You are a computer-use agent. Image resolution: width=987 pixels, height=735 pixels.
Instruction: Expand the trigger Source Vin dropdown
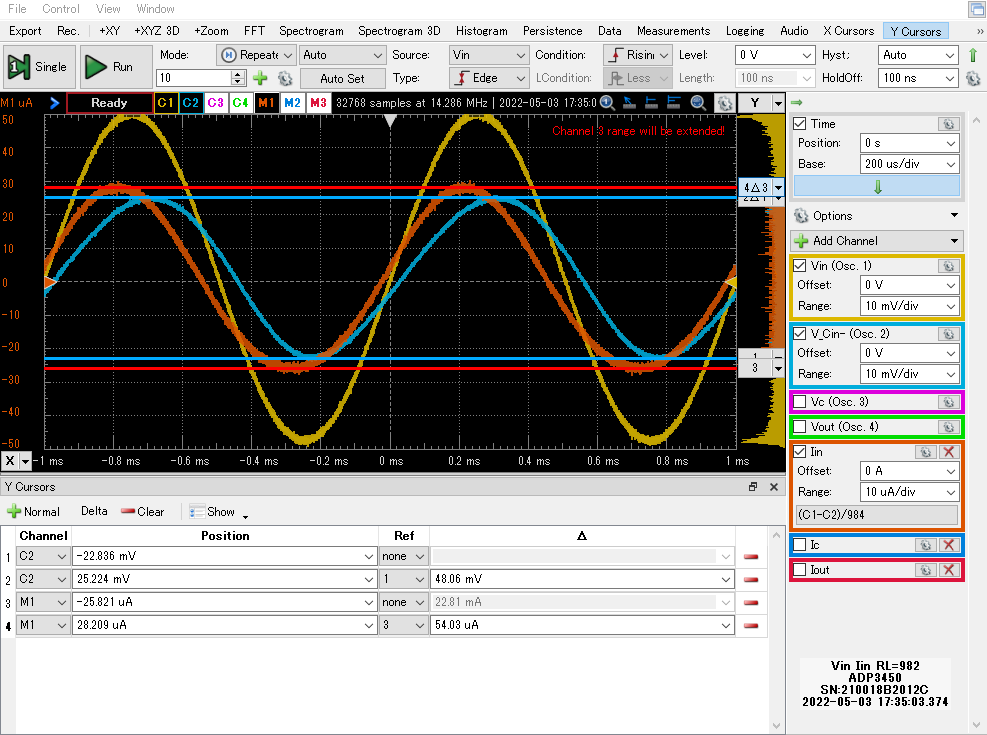[x=488, y=55]
